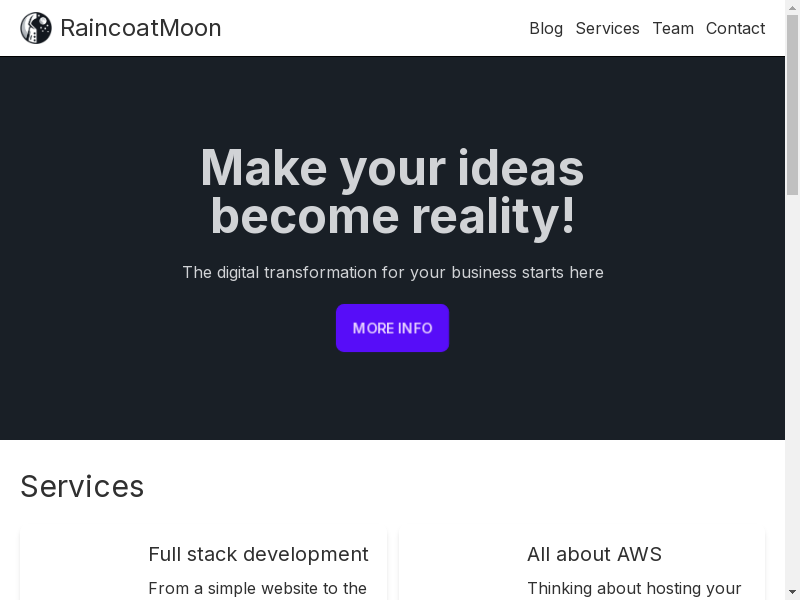Open the Team navigation link

coord(672,28)
